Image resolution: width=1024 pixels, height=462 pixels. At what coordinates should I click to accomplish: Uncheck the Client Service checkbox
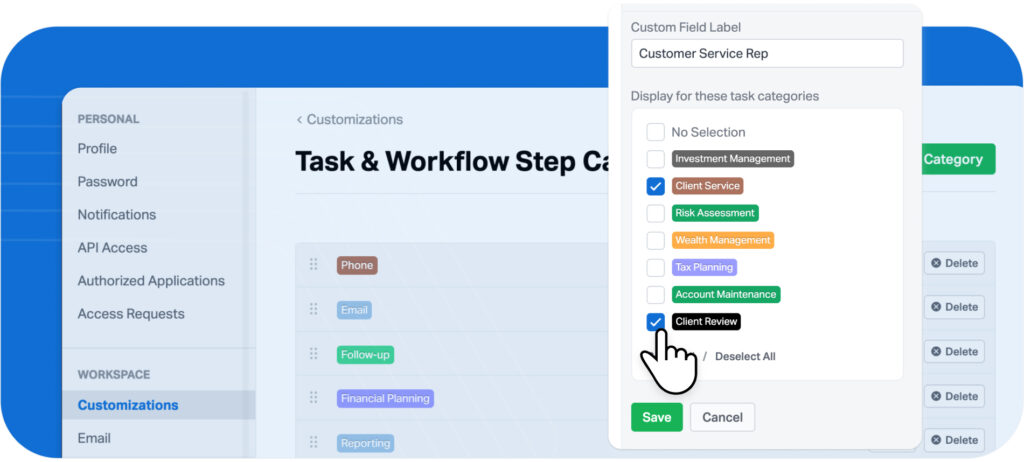point(655,186)
